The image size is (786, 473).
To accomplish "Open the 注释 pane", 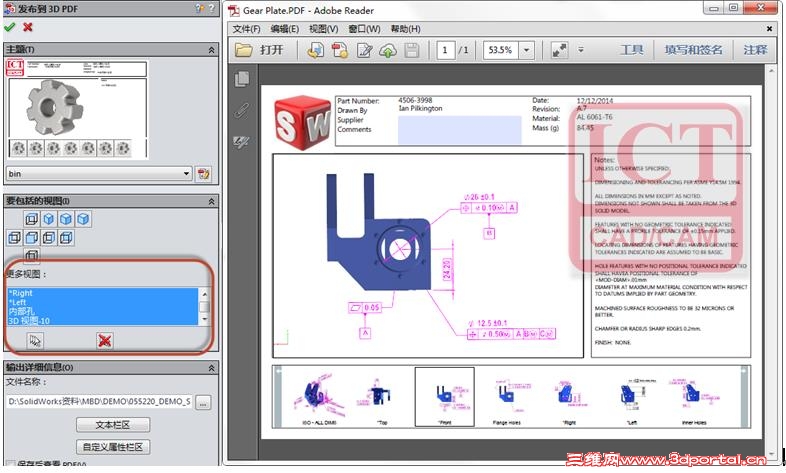I will tap(755, 50).
